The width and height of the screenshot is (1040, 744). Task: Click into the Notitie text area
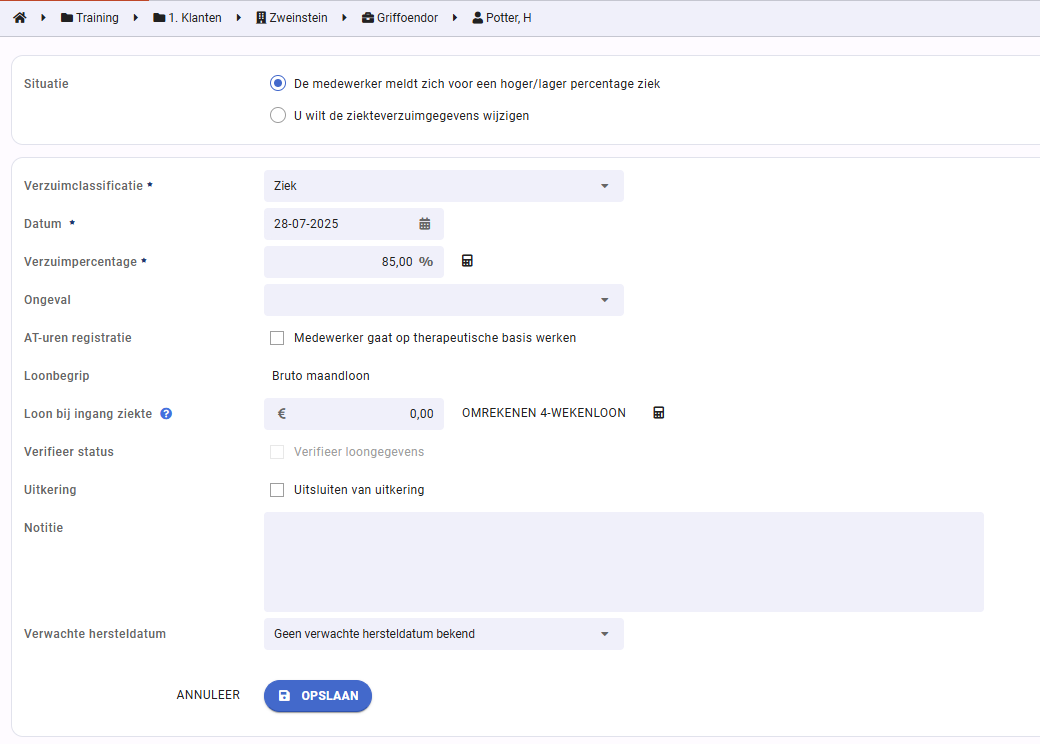tap(623, 562)
